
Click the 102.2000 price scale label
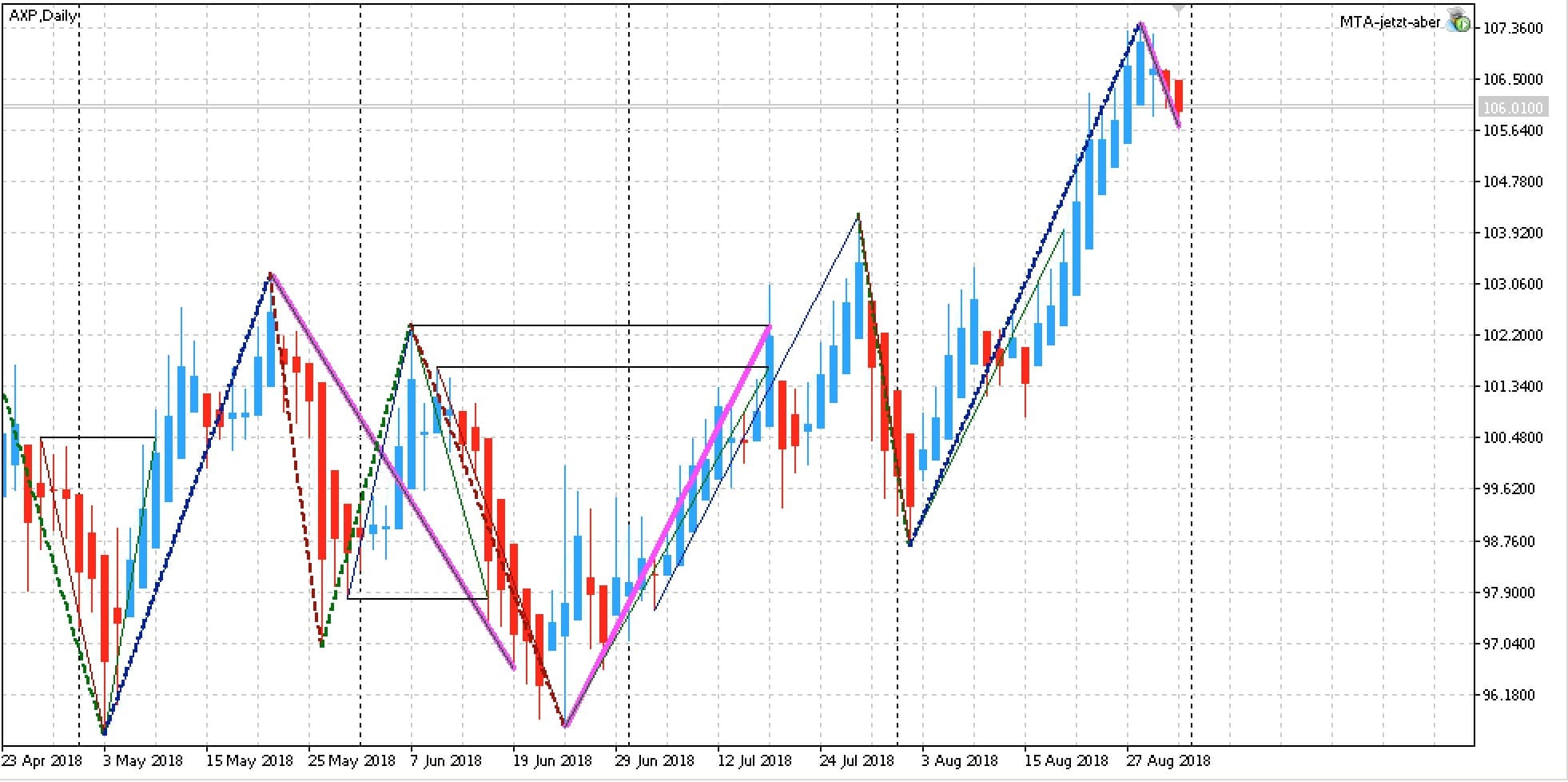1513,335
